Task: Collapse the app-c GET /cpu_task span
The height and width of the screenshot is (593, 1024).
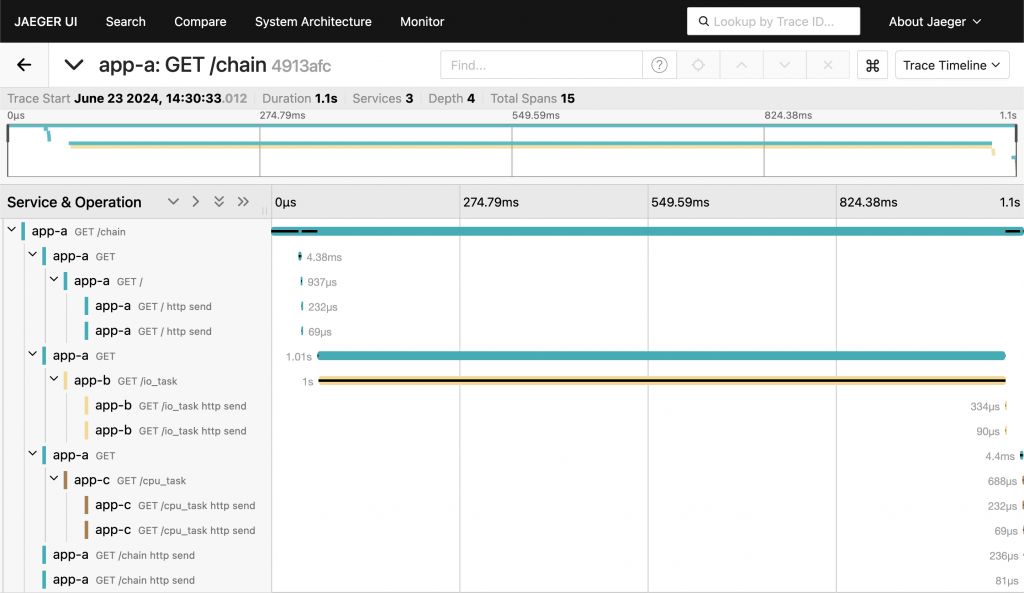Action: (54, 478)
